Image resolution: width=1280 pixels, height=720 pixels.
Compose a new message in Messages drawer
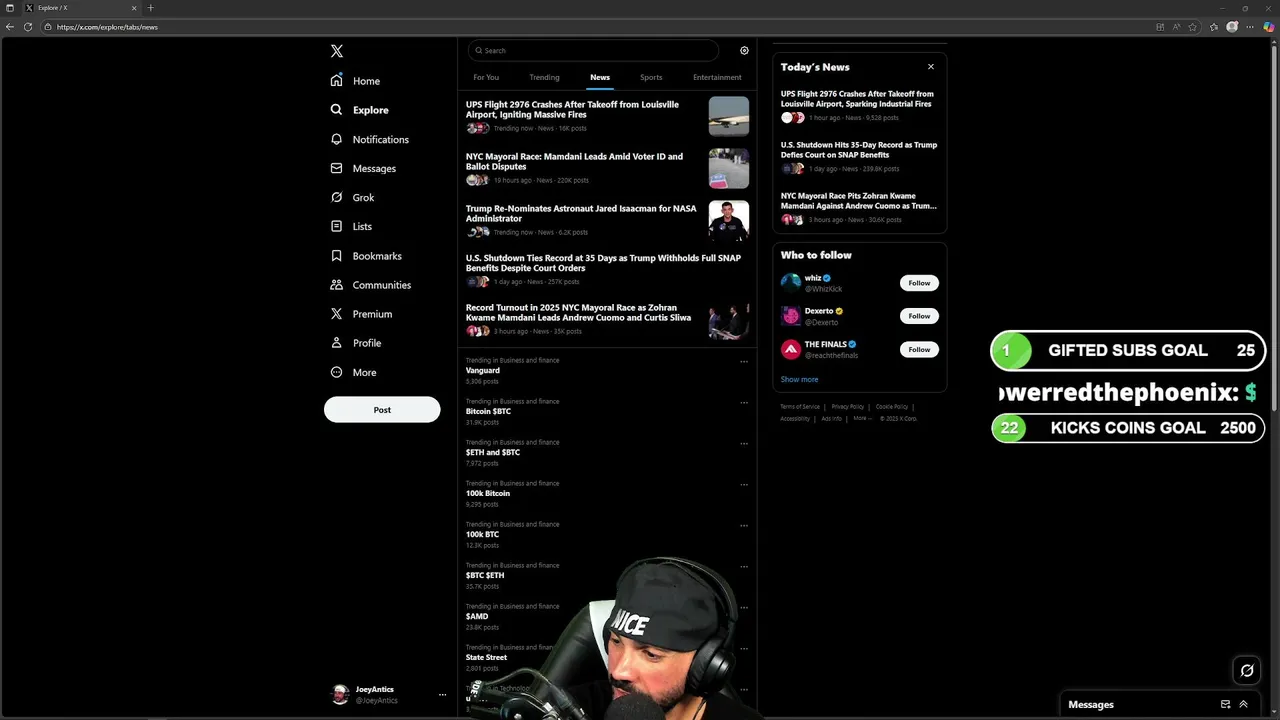click(x=1226, y=704)
